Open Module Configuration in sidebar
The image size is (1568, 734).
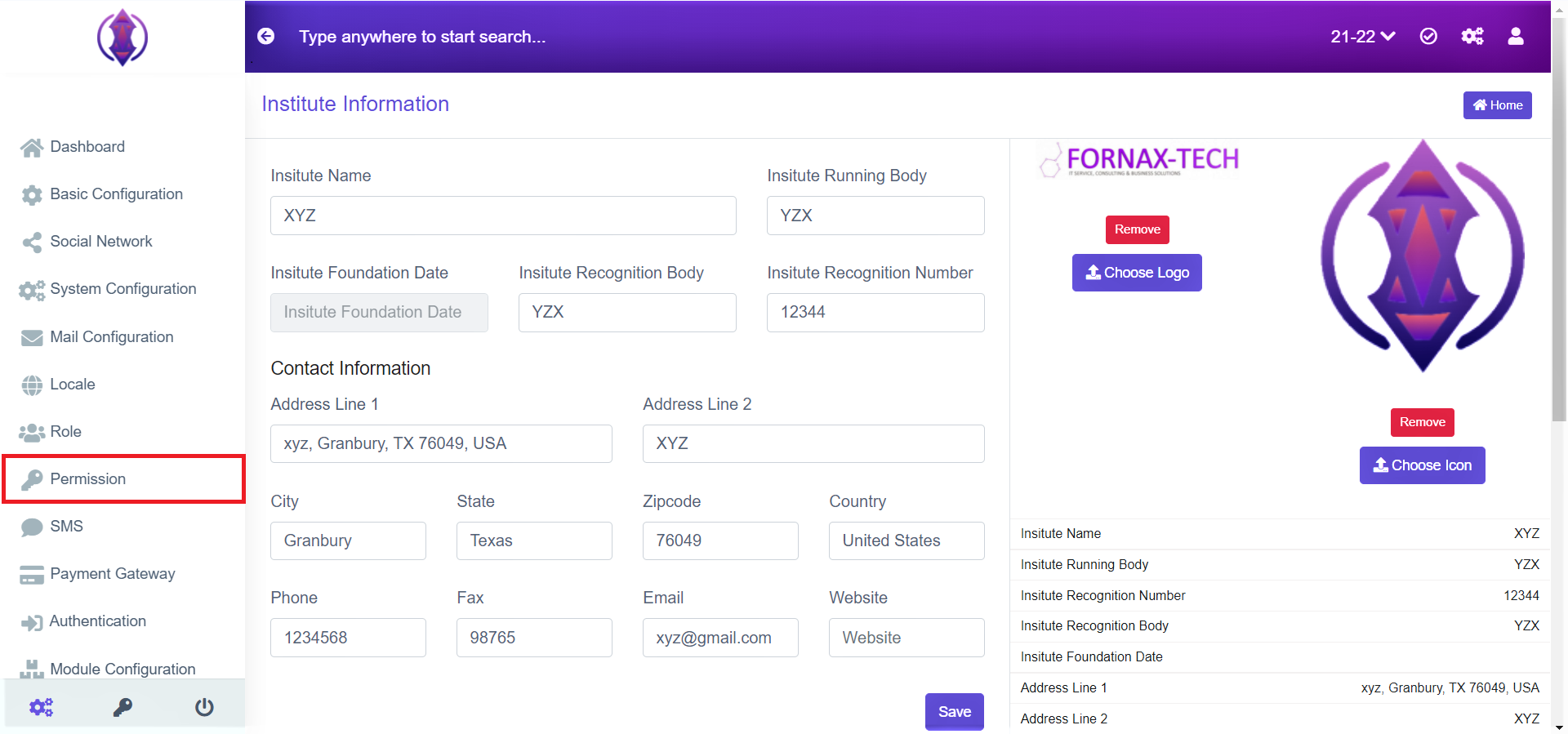coord(122,669)
